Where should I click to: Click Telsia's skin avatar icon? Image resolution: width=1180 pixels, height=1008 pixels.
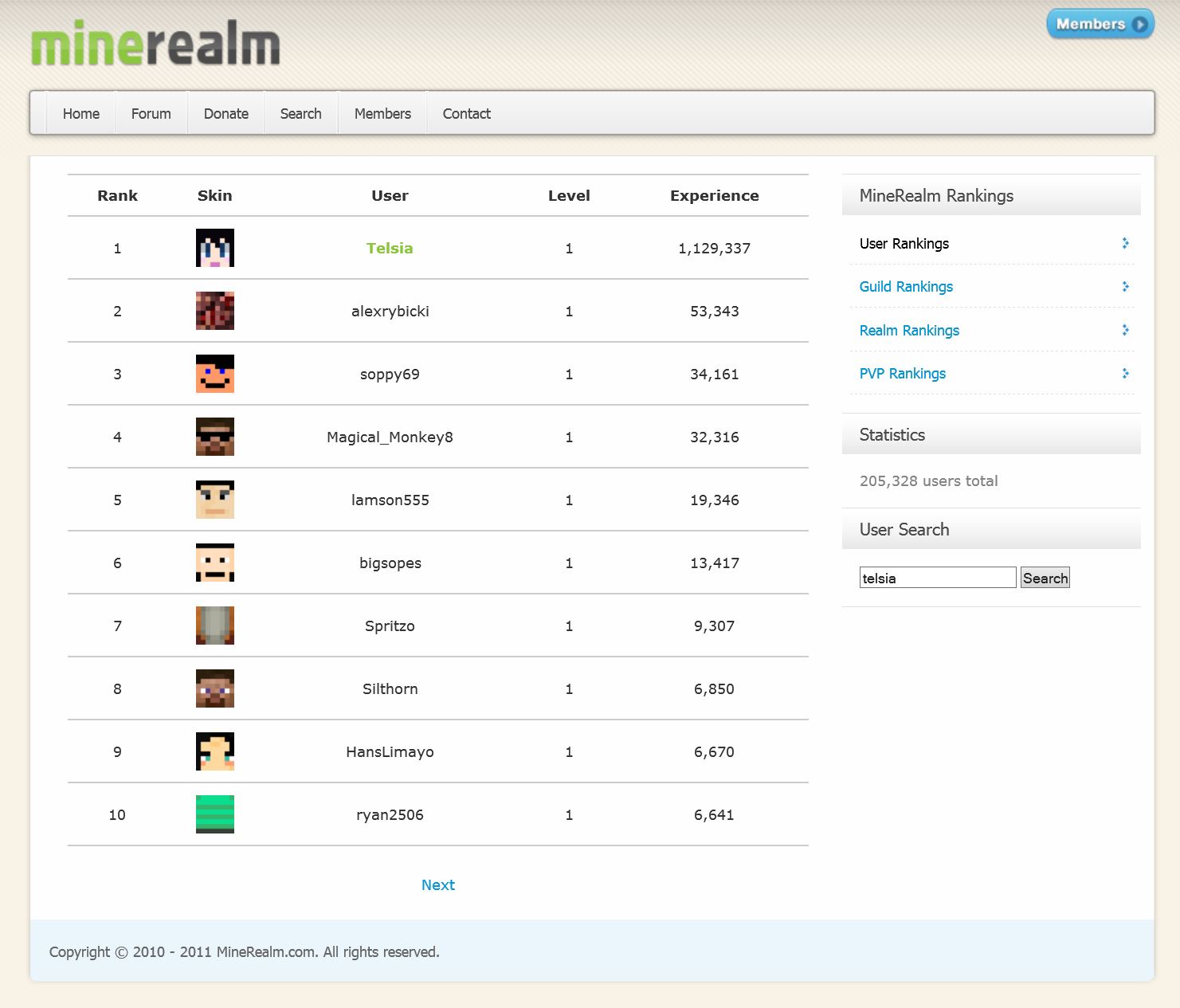tap(214, 248)
